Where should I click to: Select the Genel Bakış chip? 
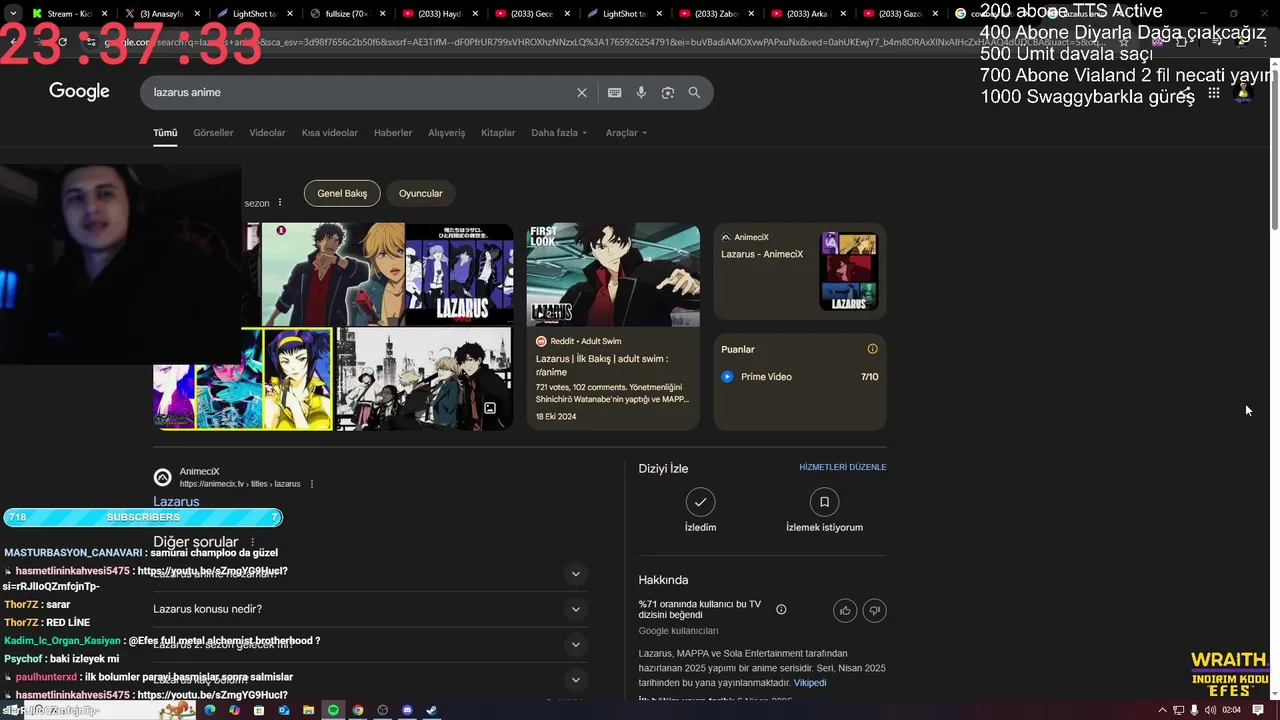coord(342,193)
